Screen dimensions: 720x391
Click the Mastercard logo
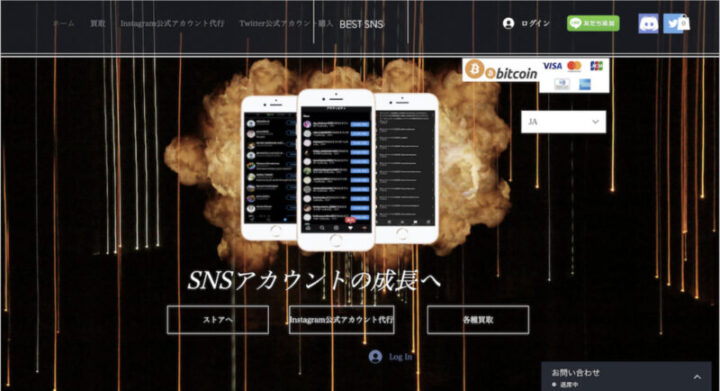point(574,66)
